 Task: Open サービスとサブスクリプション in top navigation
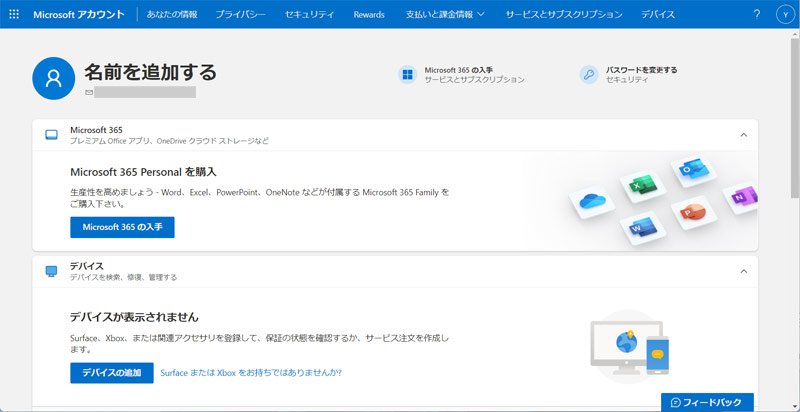point(564,14)
